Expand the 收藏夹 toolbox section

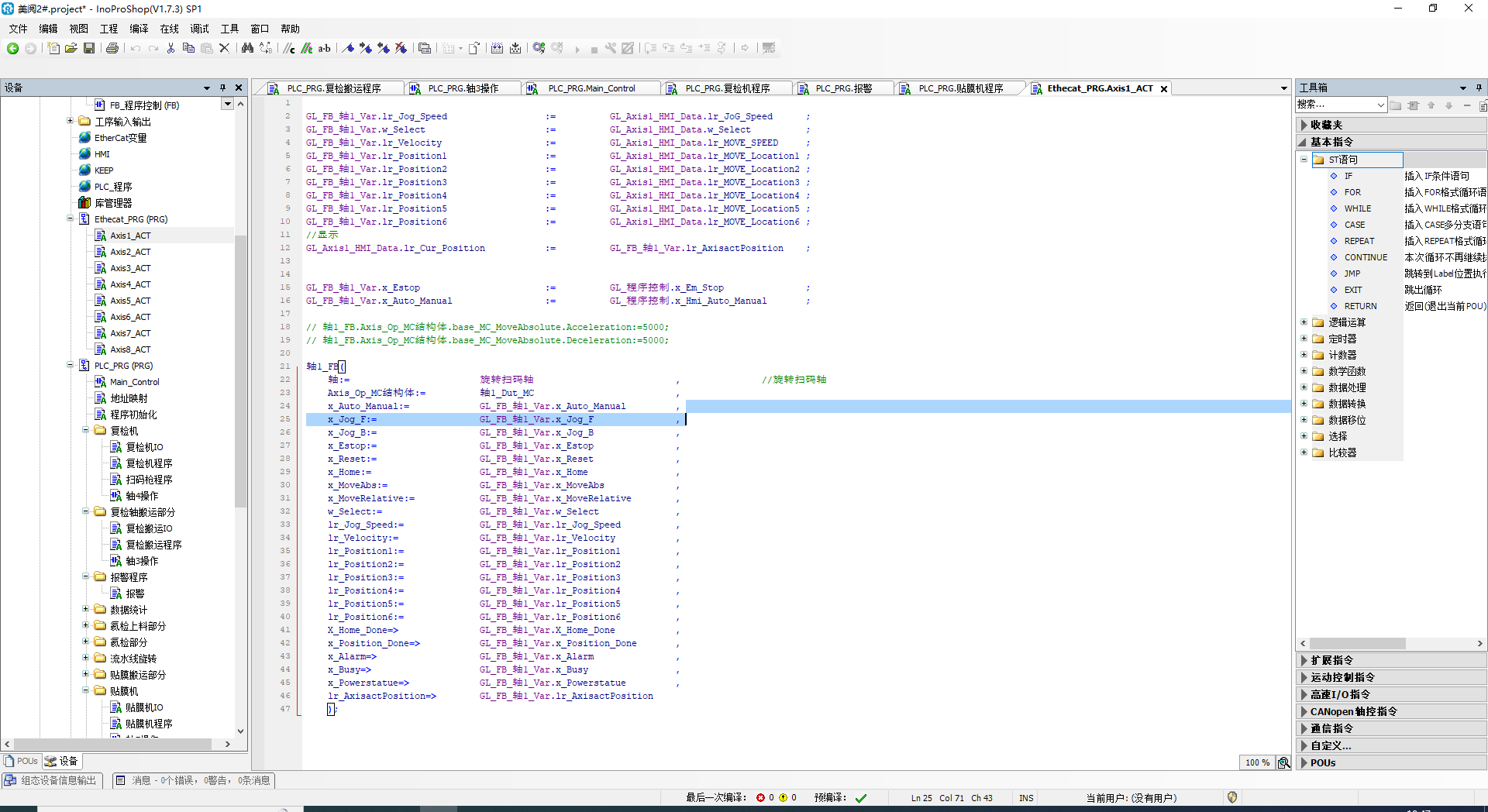point(1391,125)
